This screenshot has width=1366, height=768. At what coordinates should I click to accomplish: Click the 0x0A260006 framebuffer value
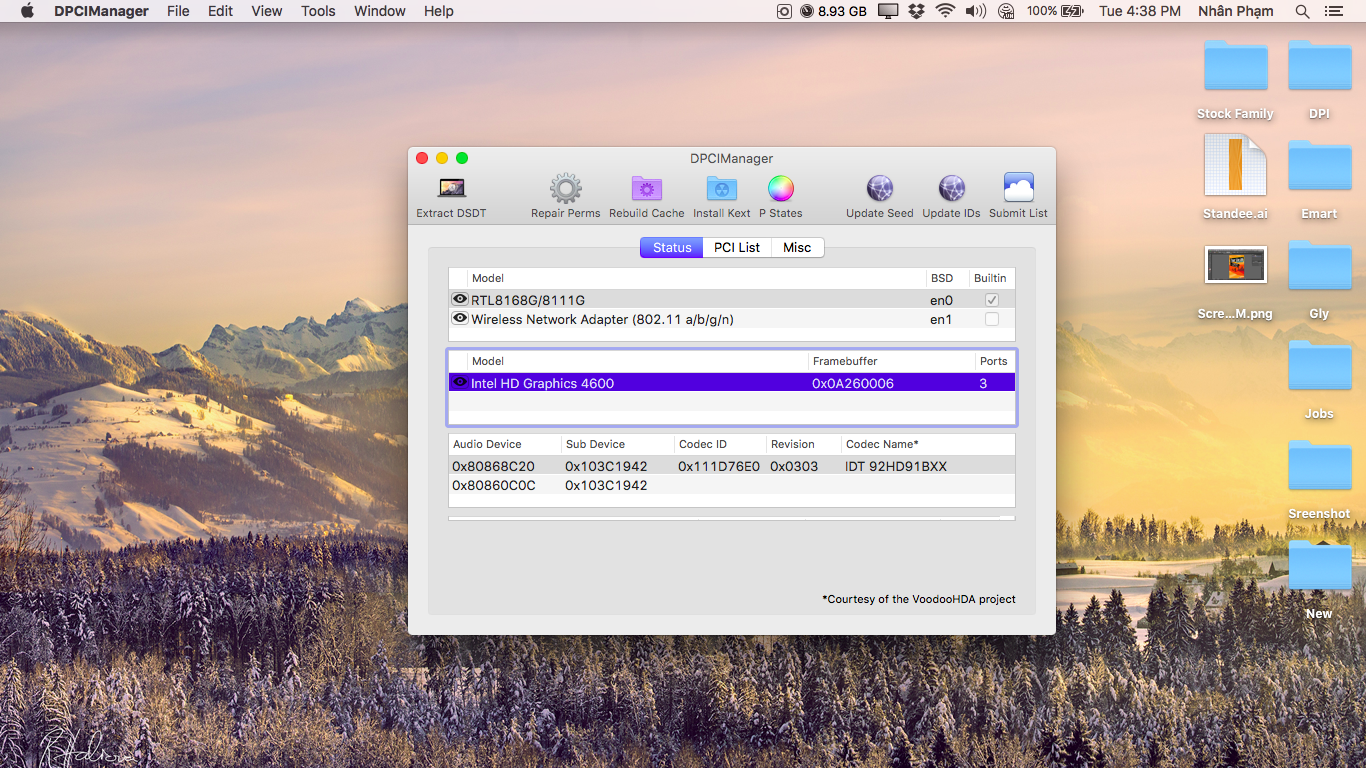[x=853, y=383]
